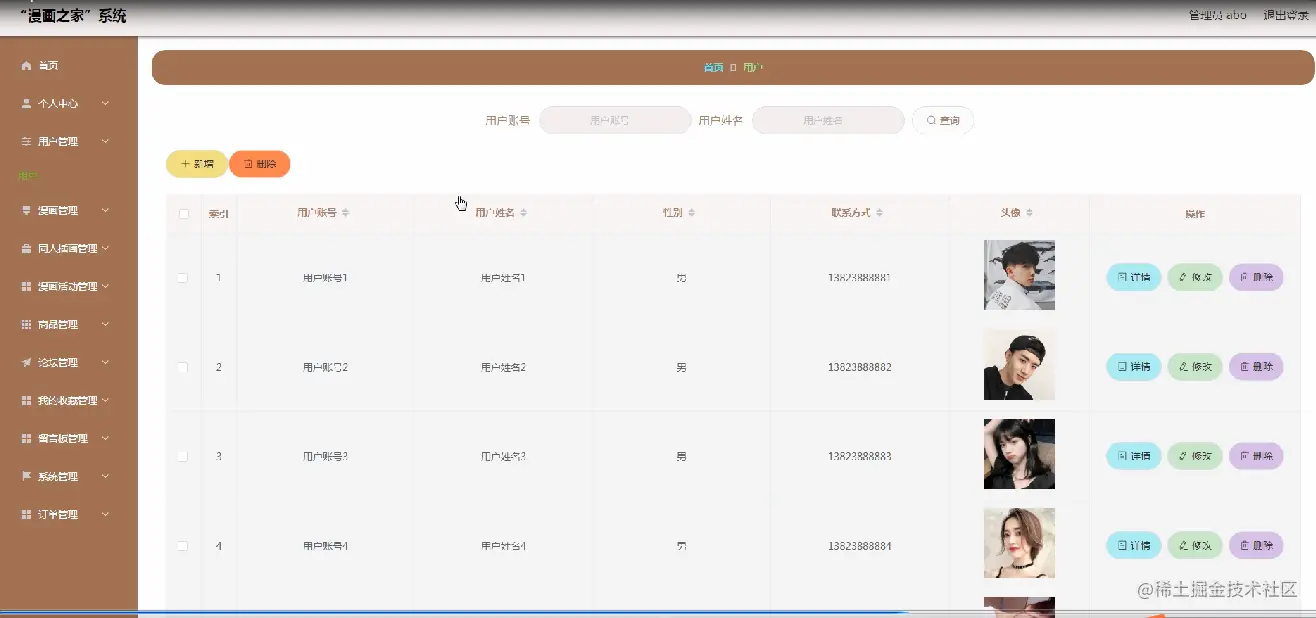This screenshot has height=618, width=1316.
Task: Click 删除 for 用户账号1
Action: pos(1256,277)
